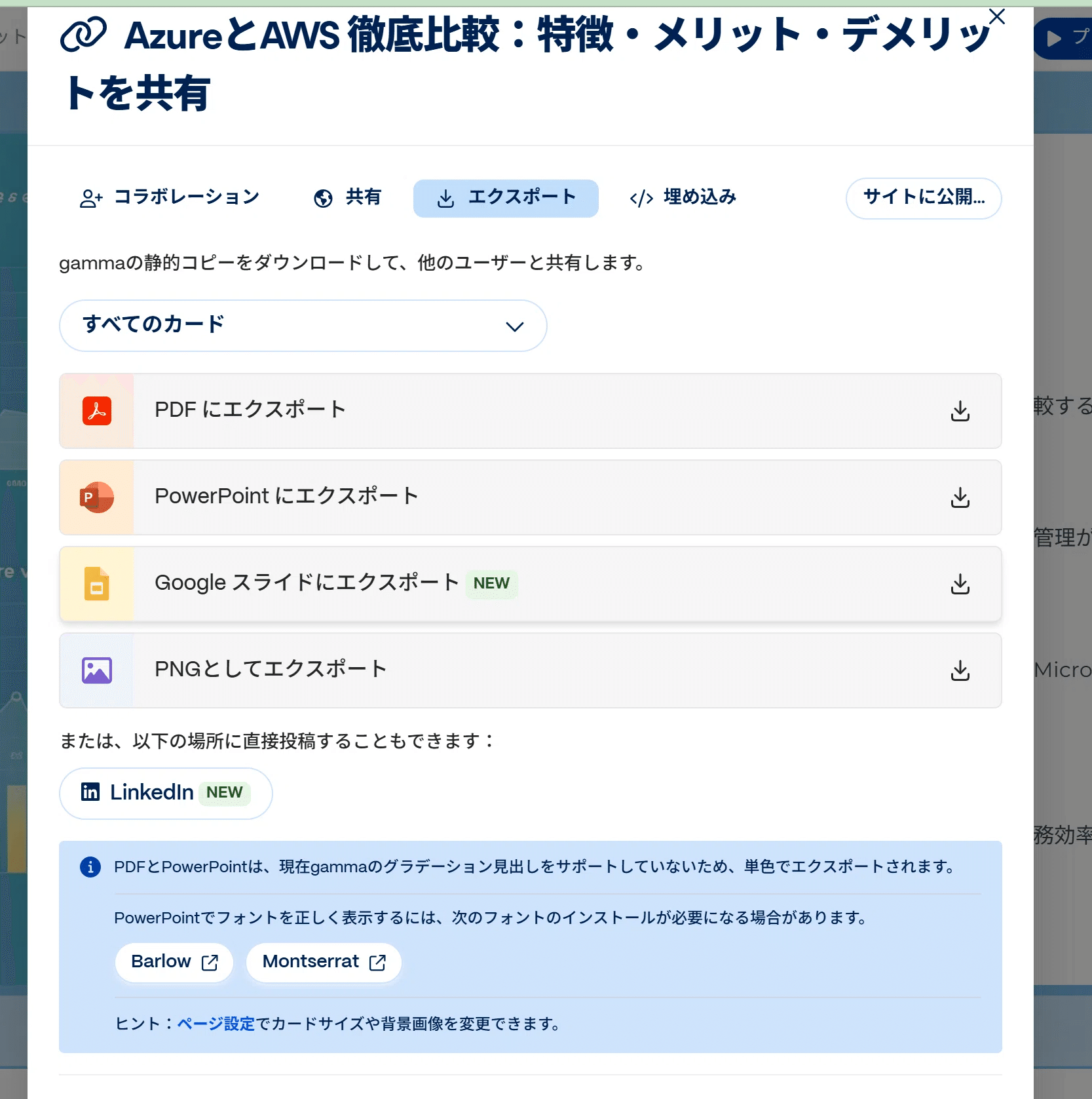Click the note PowerPointでフォントを正しく表示
The height and width of the screenshot is (1099, 1092).
[492, 917]
